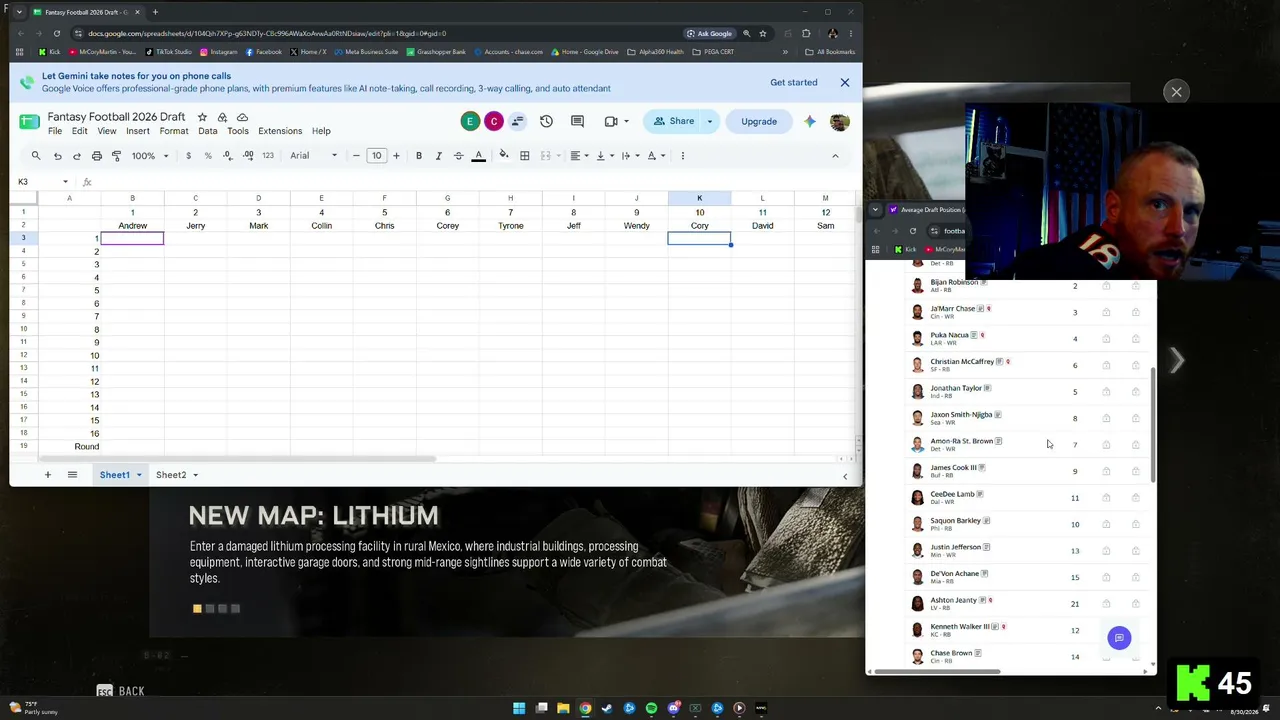Redo the last undone action
This screenshot has width=1280, height=720.
(76, 155)
